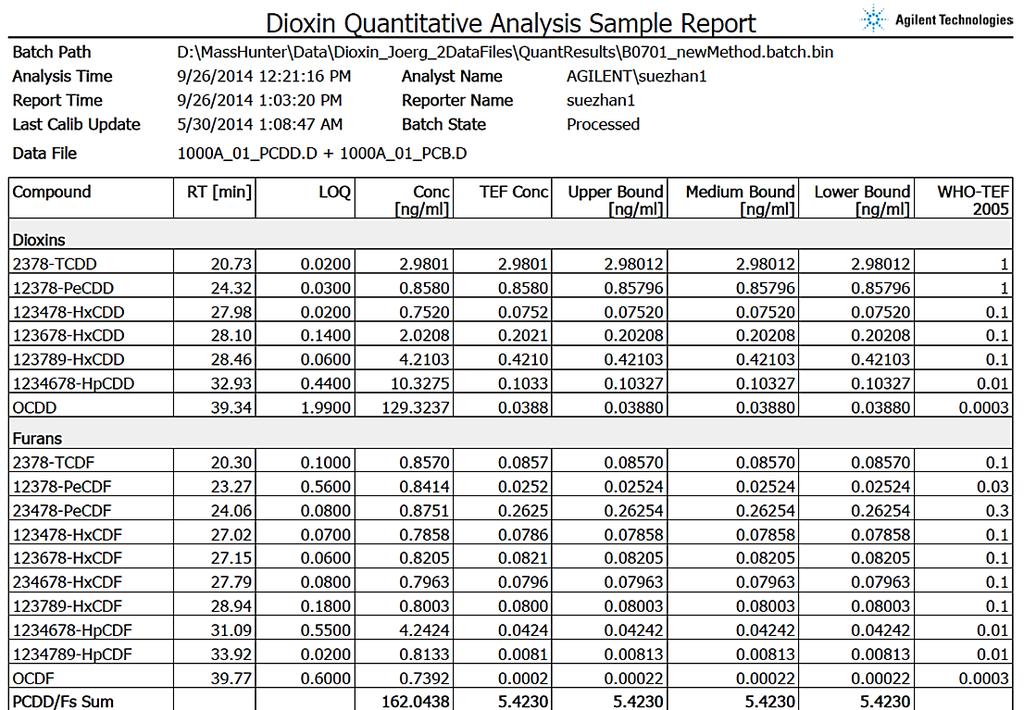
Task: Click the 12378-PeCDF WHO-TEF value 0.03
Action: coord(992,487)
